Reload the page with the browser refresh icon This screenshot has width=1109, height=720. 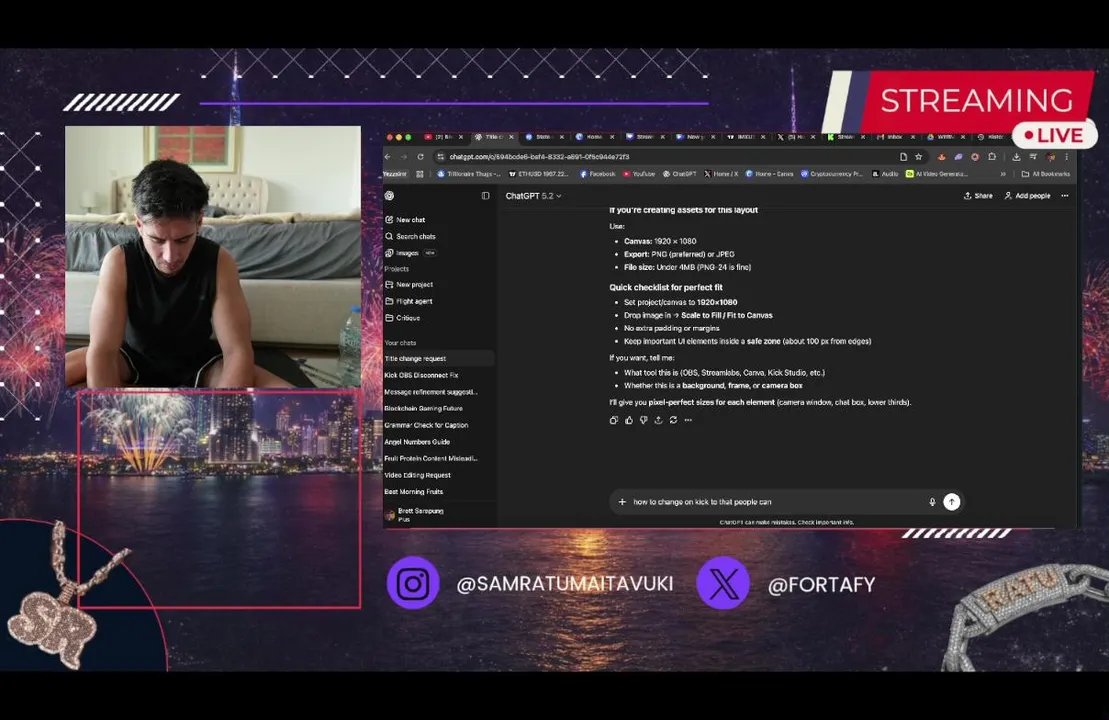coord(420,157)
